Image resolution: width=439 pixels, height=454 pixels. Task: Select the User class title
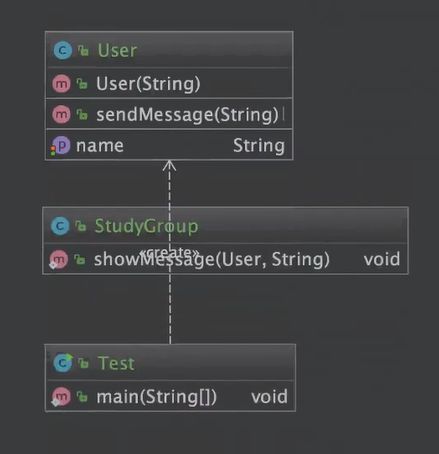tap(117, 51)
